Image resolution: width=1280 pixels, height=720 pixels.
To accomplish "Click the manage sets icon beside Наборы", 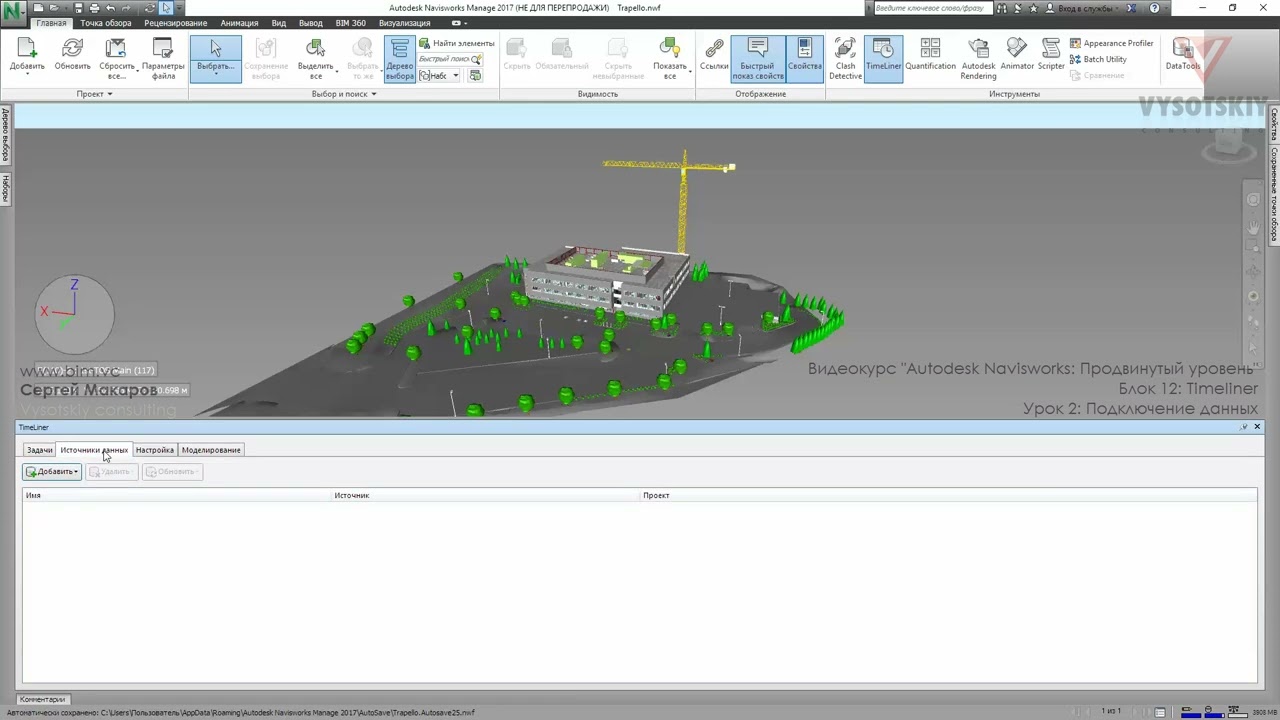I will point(475,76).
